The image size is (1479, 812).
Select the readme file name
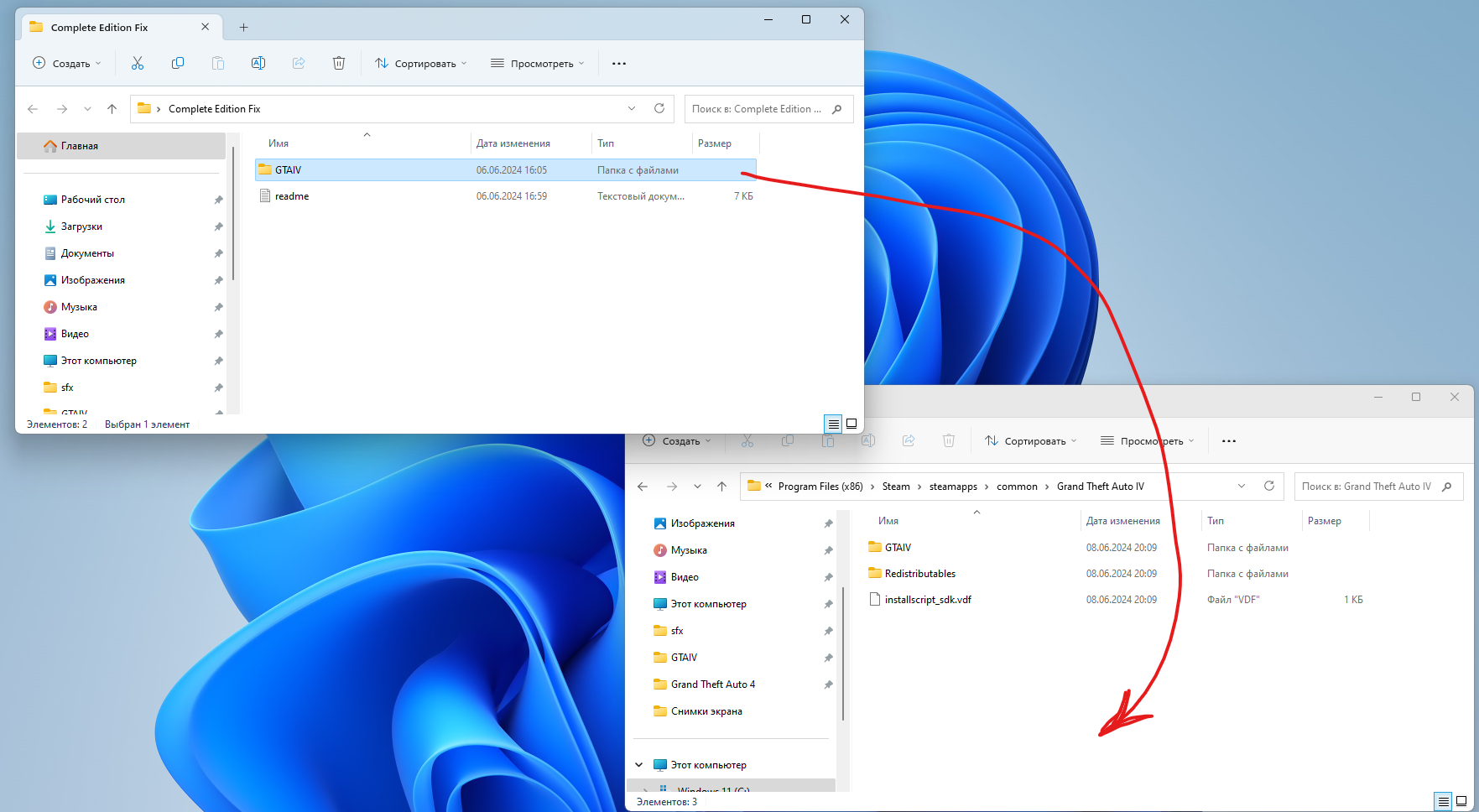292,196
